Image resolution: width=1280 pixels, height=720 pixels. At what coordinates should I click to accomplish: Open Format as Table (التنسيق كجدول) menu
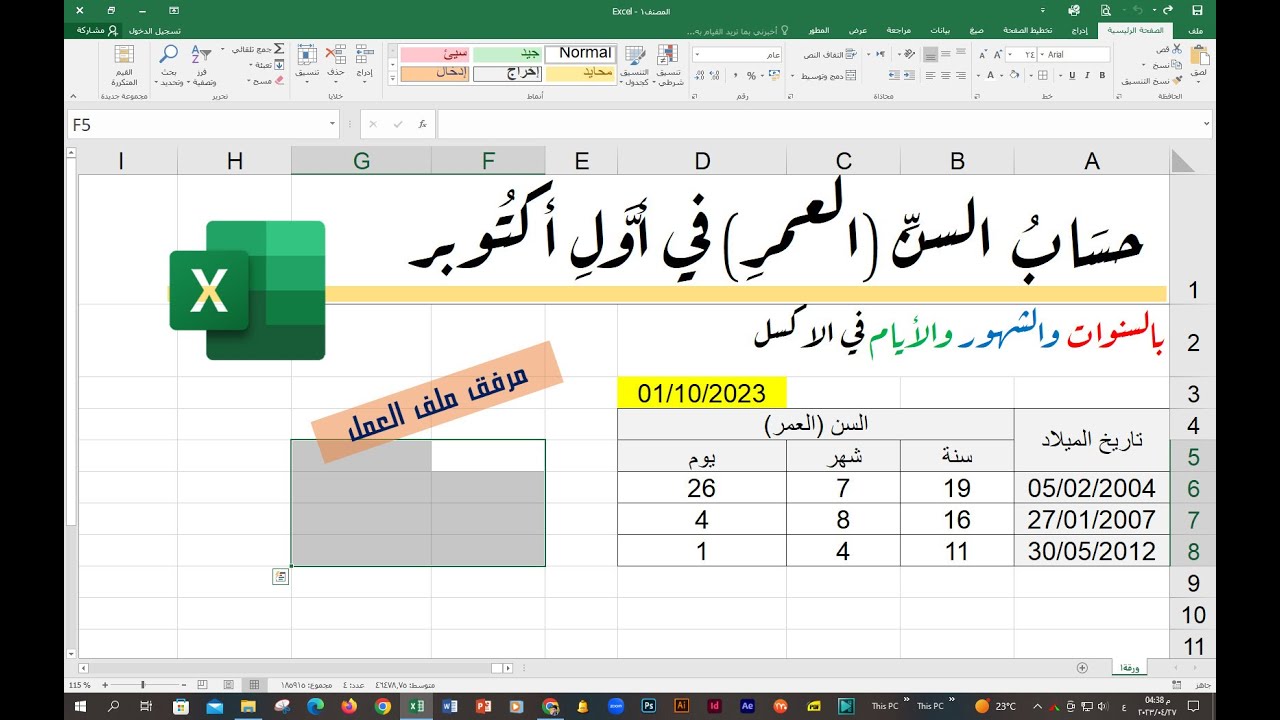pyautogui.click(x=634, y=66)
